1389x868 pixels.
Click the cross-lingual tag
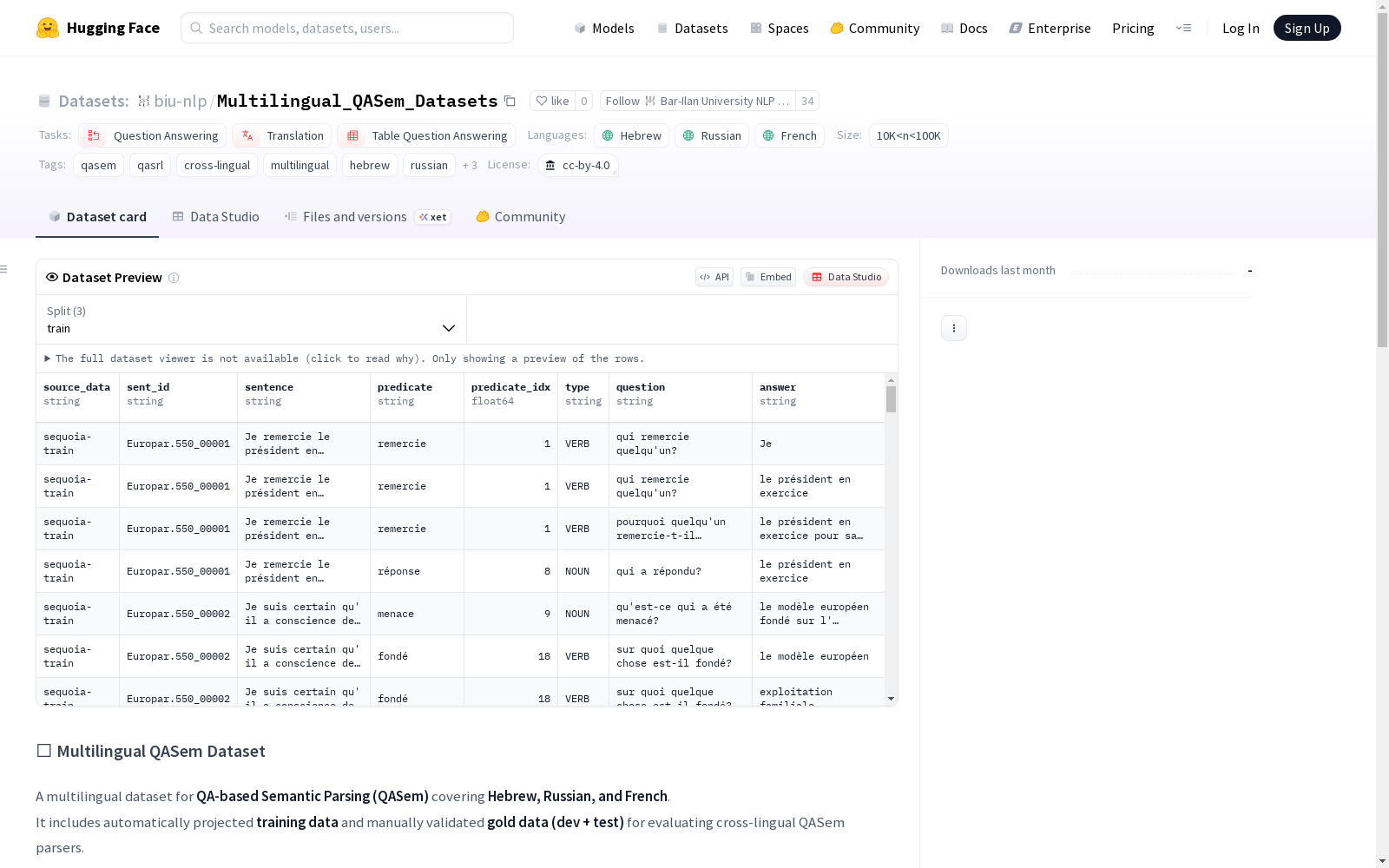[x=217, y=165]
